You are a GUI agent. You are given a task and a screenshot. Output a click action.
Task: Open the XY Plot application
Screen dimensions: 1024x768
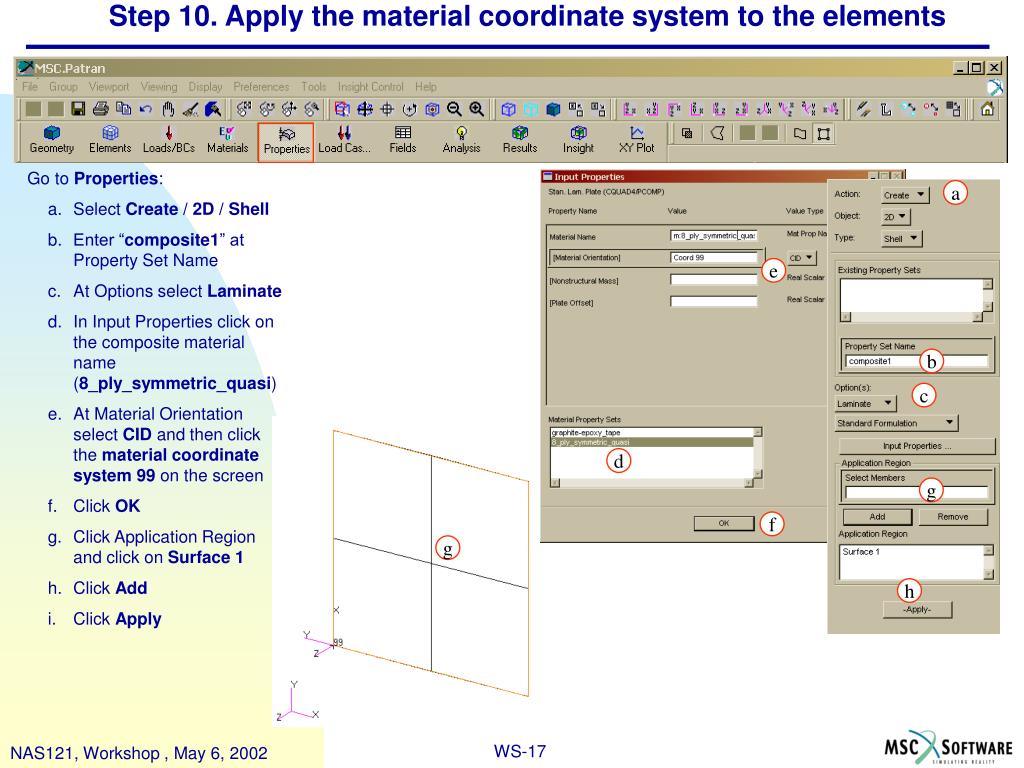637,140
